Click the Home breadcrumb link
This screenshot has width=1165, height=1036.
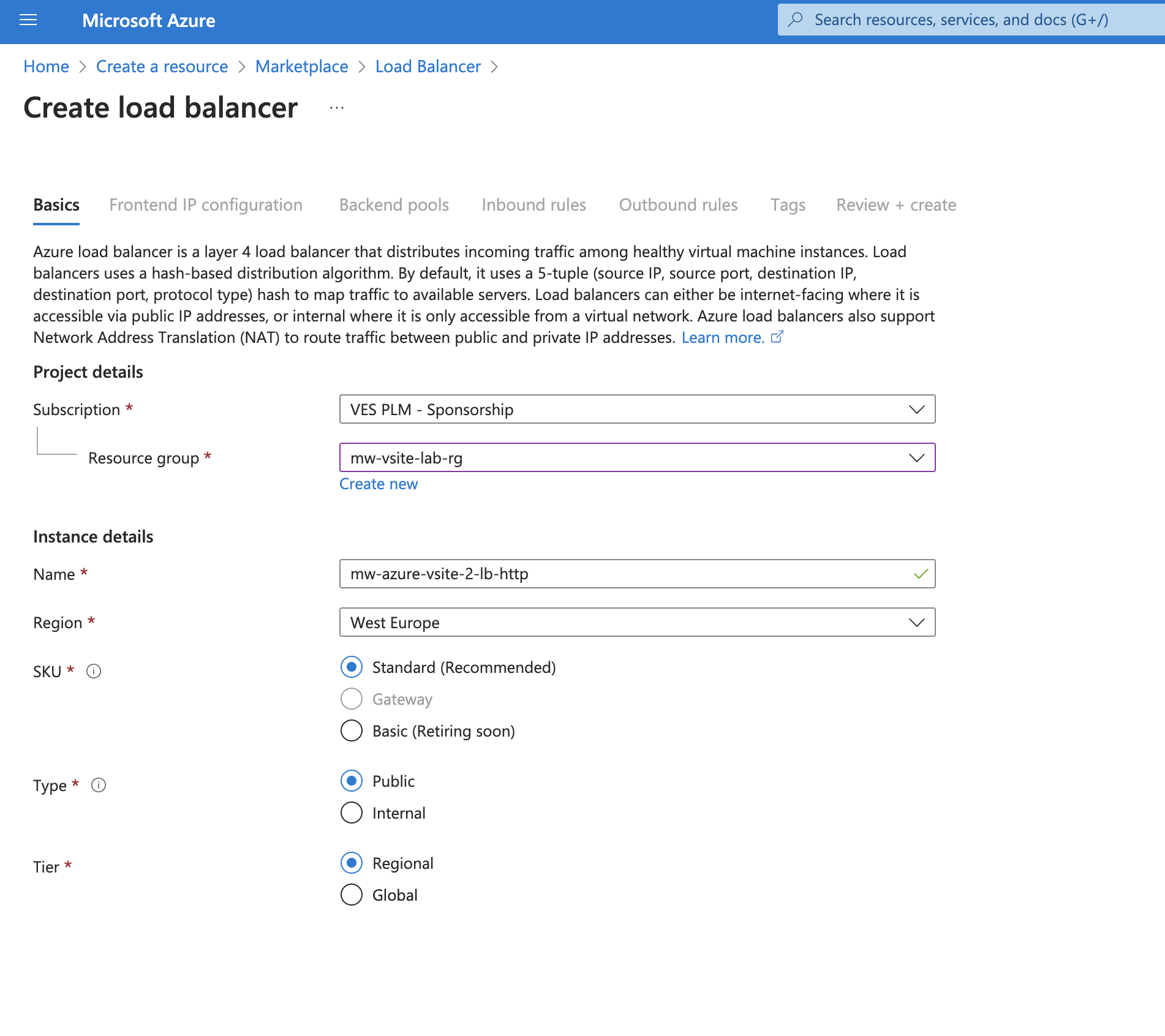(46, 67)
